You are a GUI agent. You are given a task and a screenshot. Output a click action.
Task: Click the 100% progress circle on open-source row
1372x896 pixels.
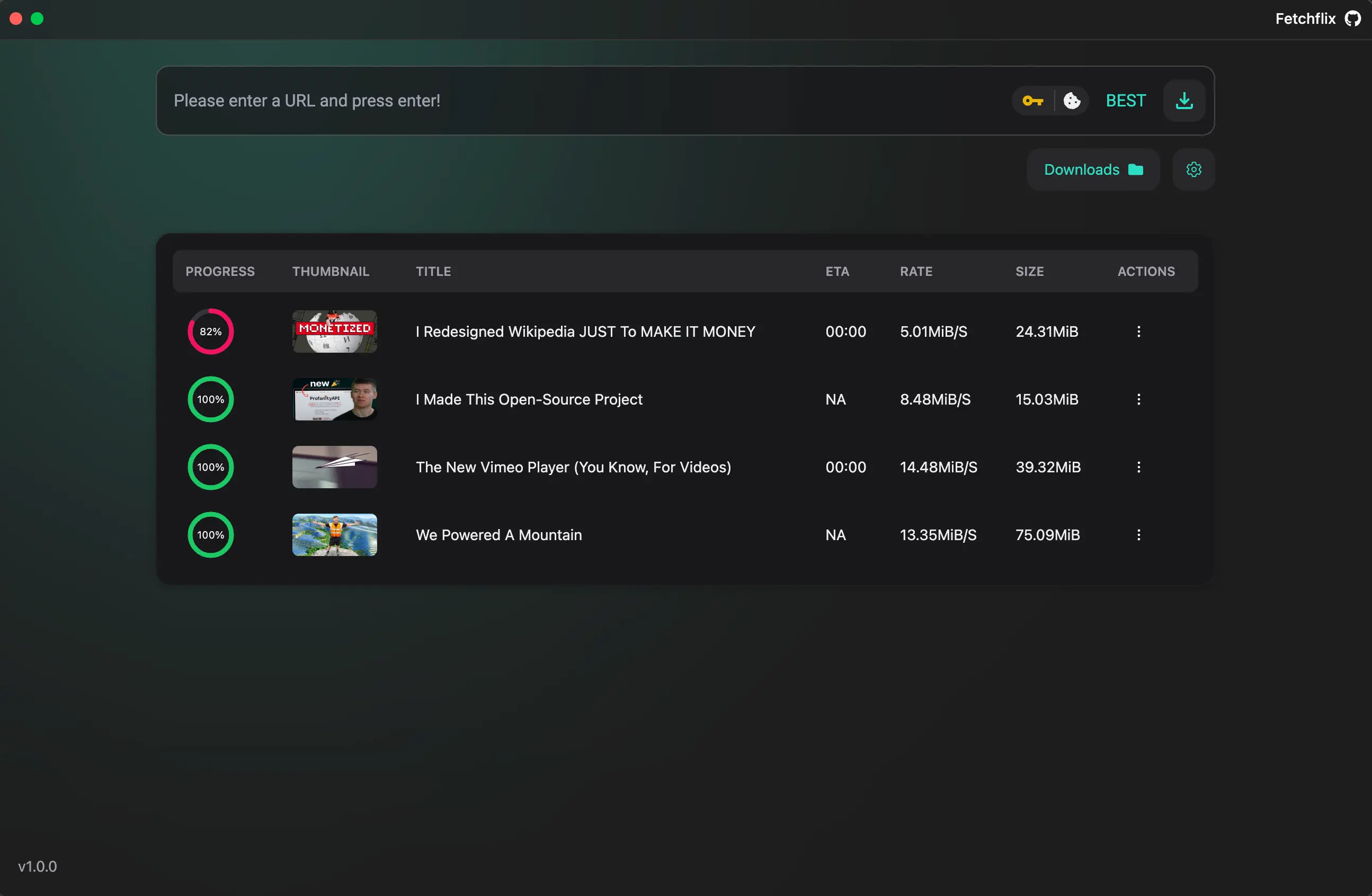coord(210,399)
